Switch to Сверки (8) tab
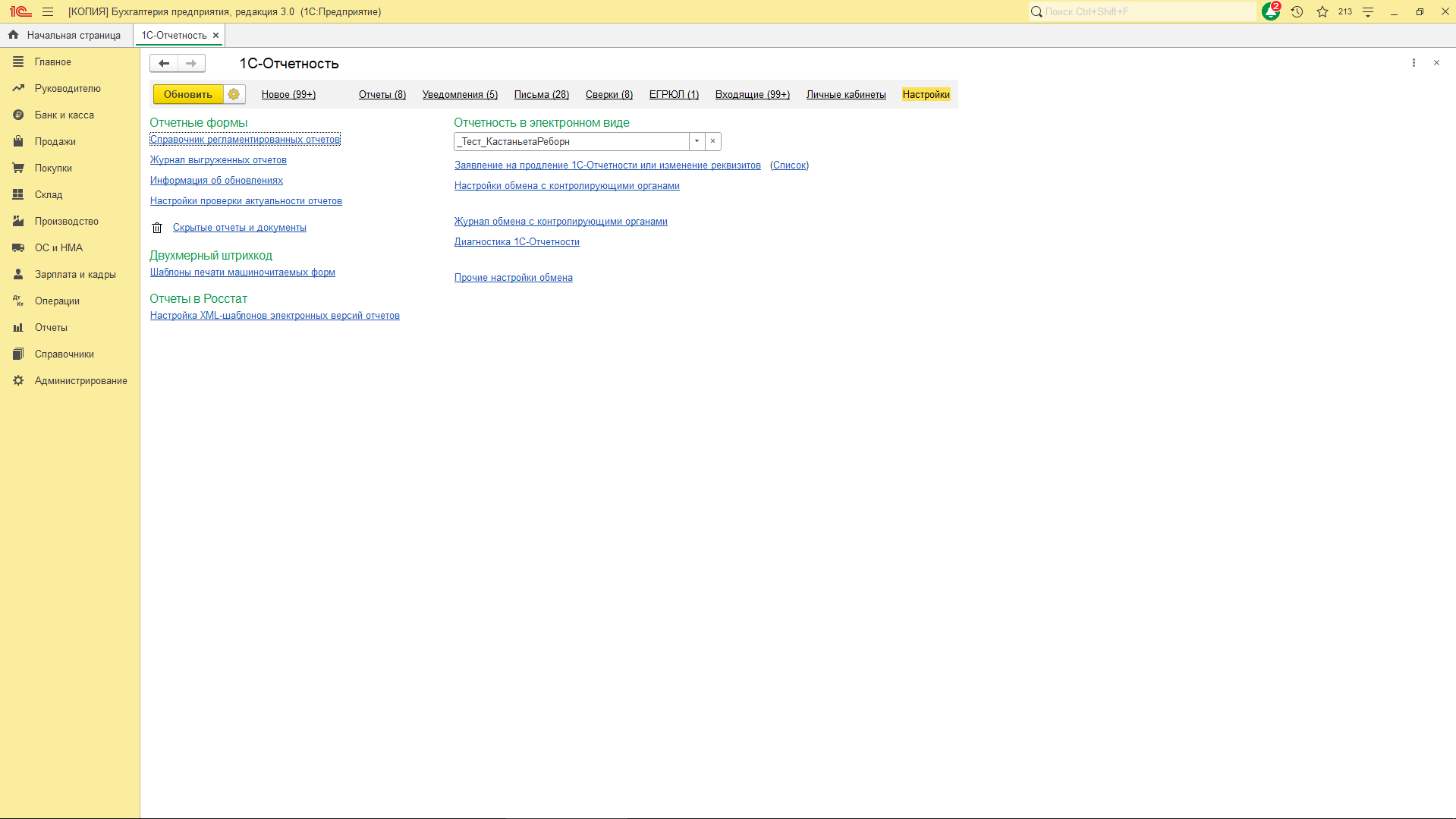Viewport: 1456px width, 819px height. pos(609,94)
